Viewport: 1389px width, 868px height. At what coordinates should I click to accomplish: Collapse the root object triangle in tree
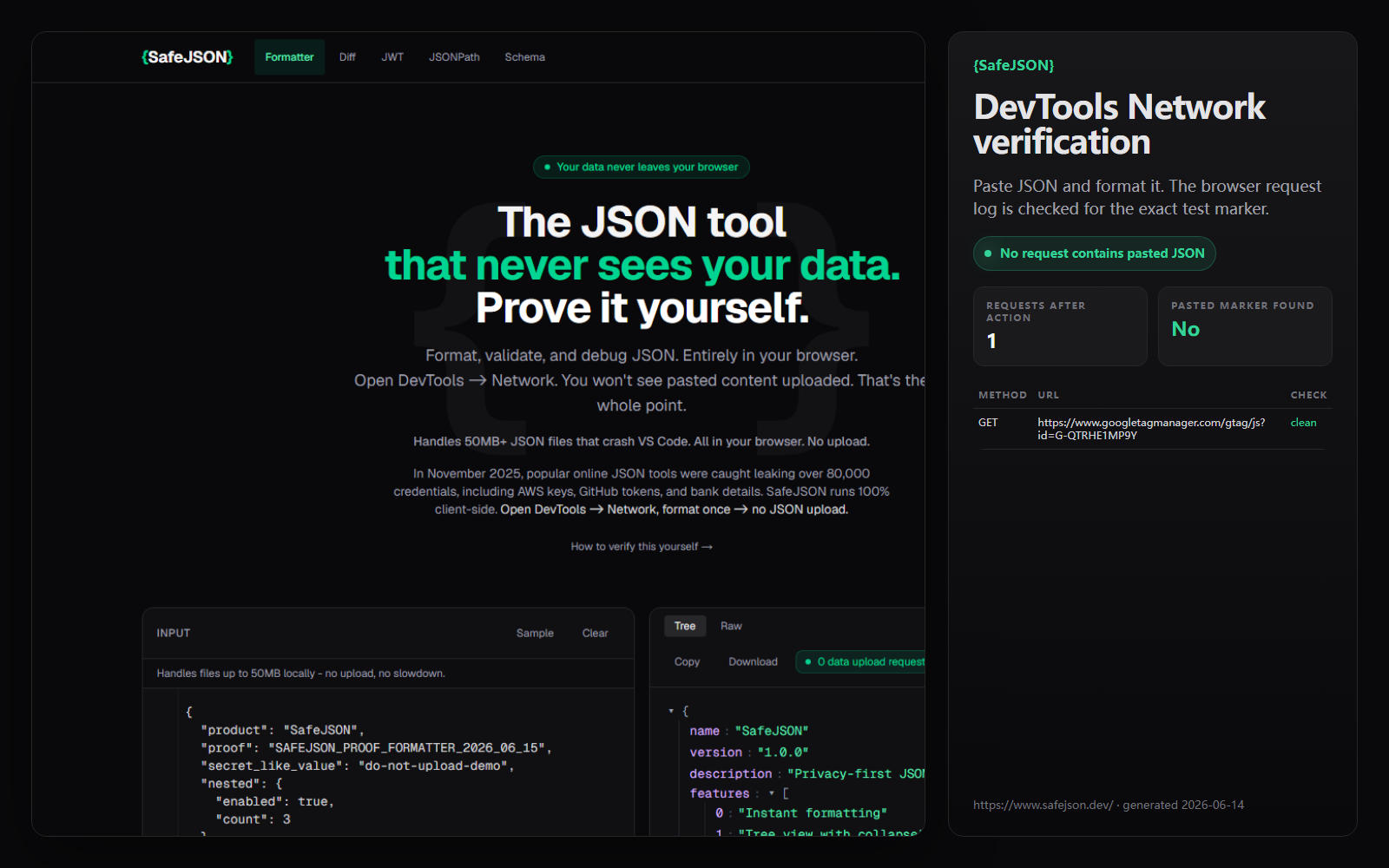(671, 711)
